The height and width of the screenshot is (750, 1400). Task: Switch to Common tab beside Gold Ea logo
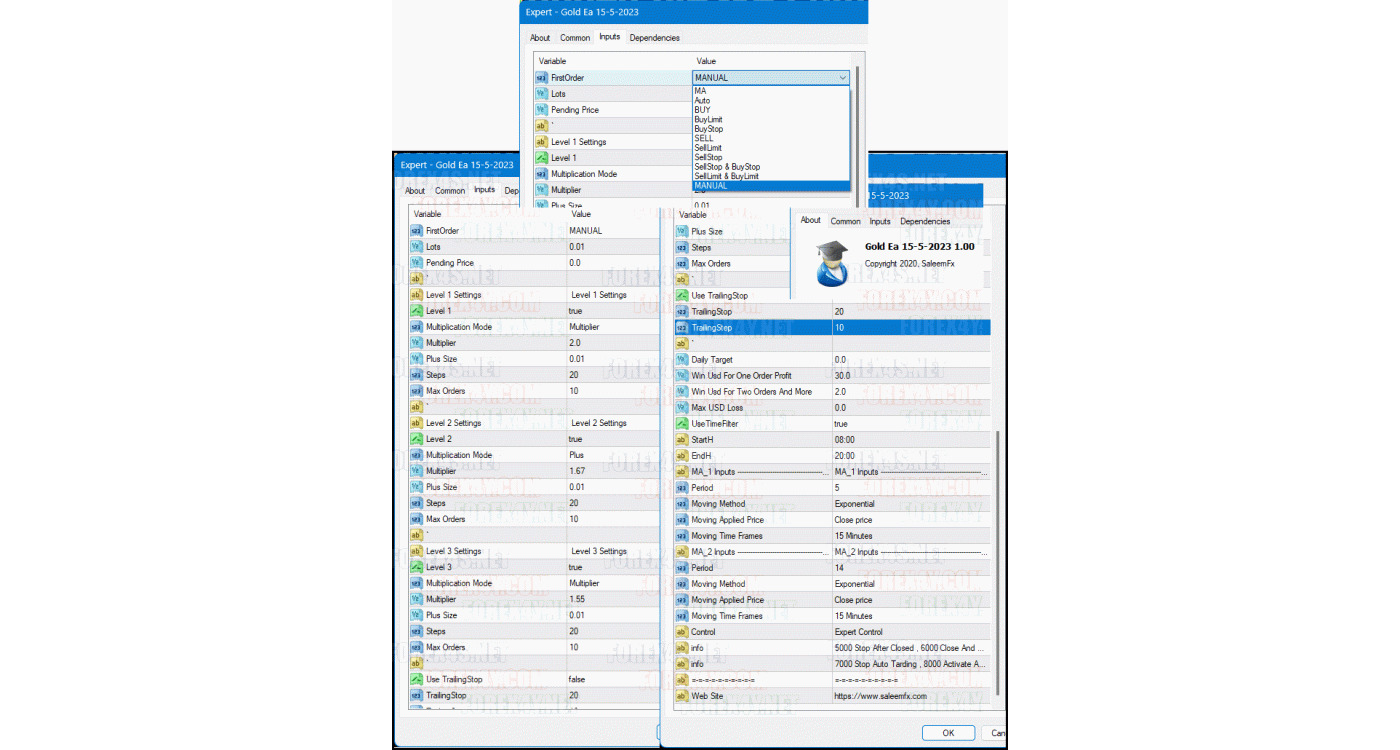click(845, 221)
